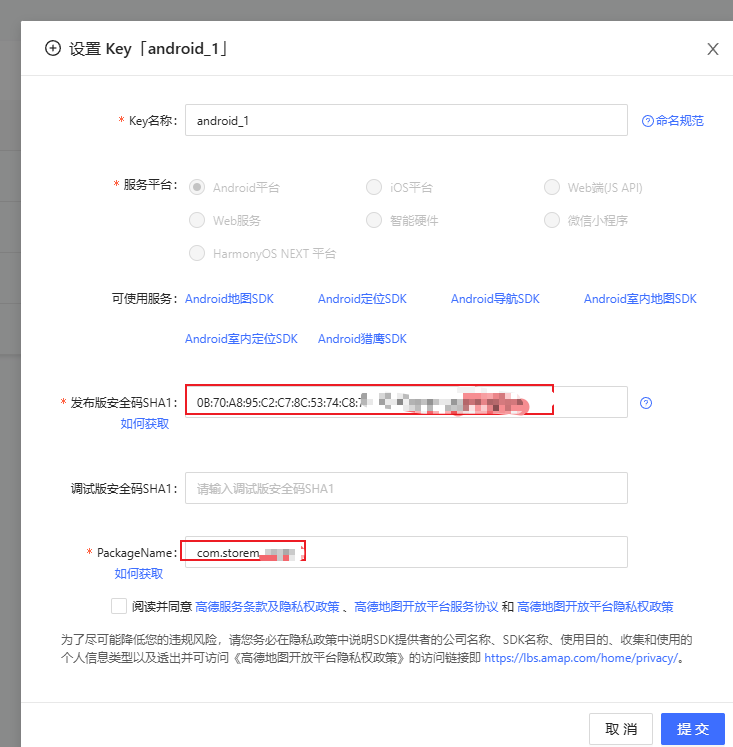This screenshot has width=733, height=747.
Task: Select the 微信小程序 radio button
Action: point(552,220)
